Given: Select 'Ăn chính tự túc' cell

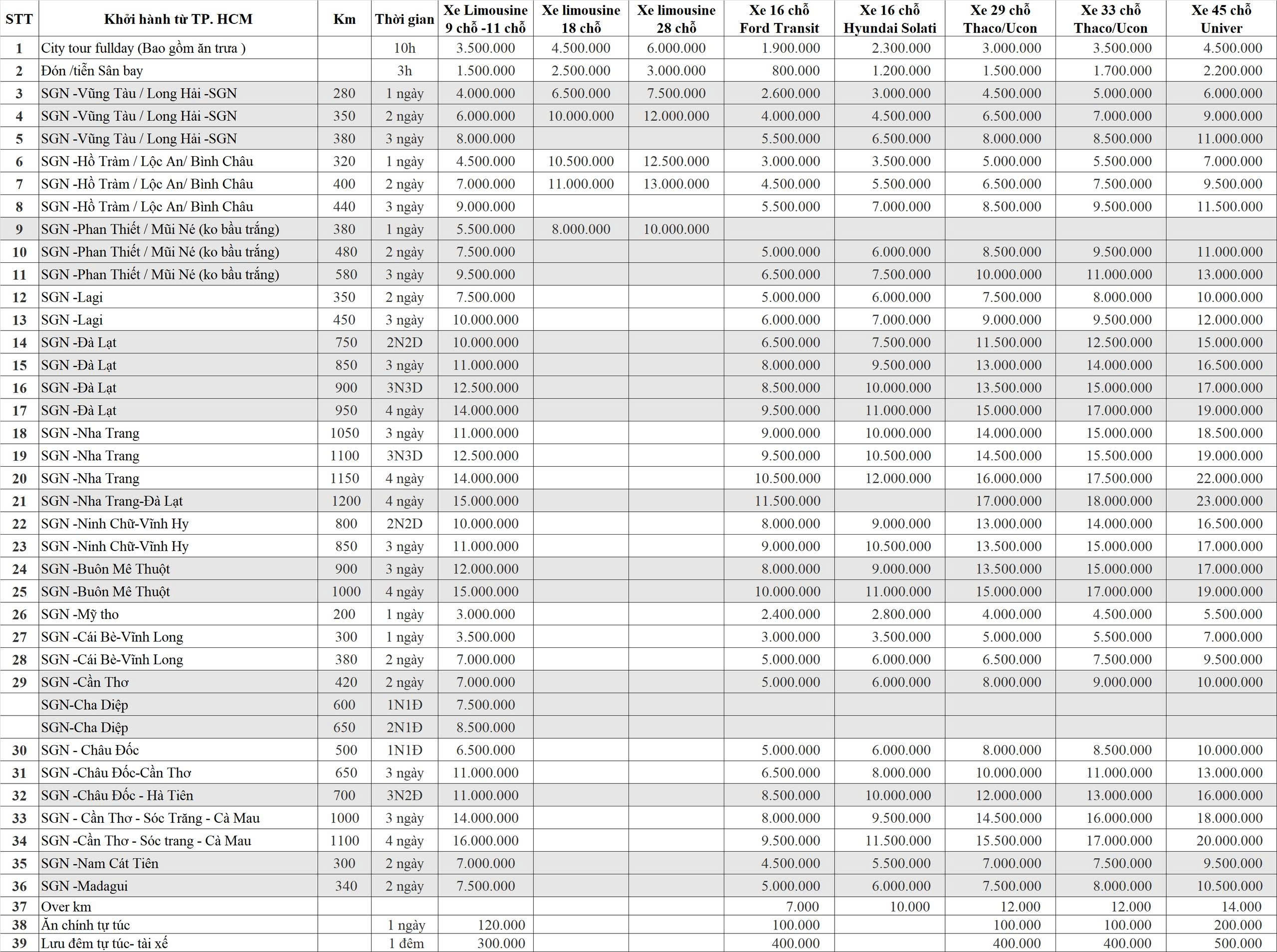Looking at the screenshot, I should (85, 925).
